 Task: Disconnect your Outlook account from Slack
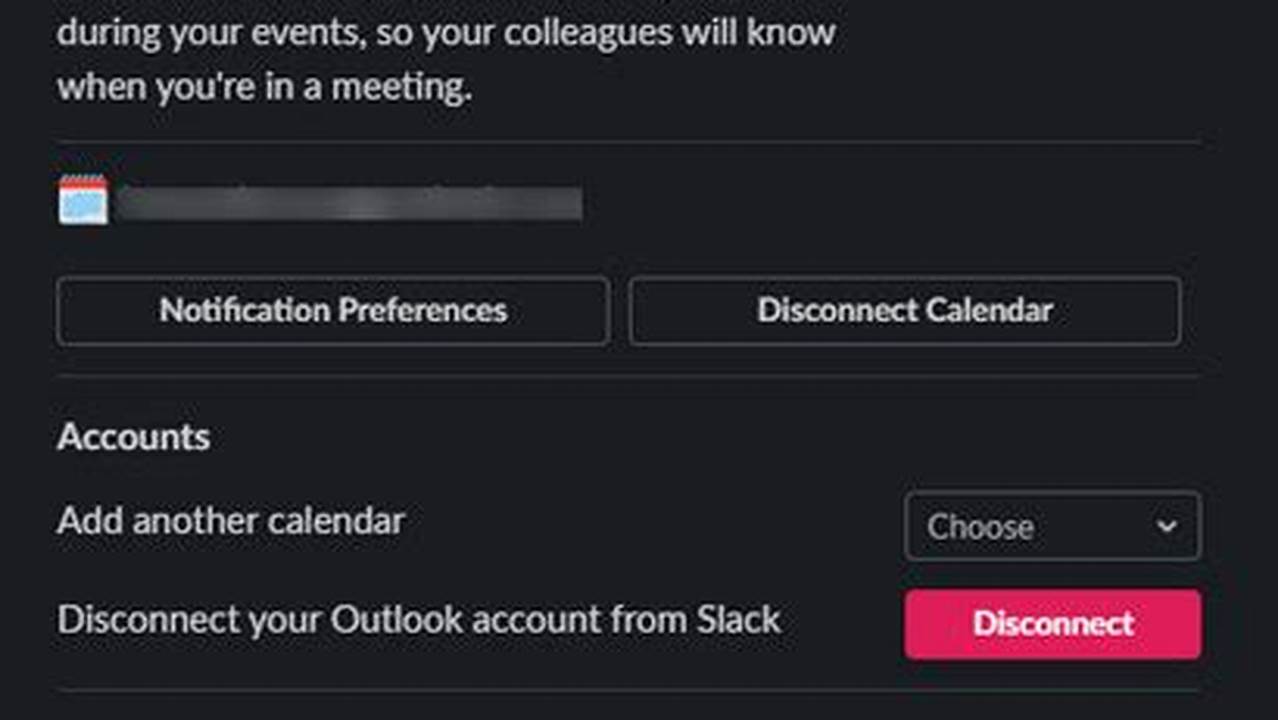[1050, 623]
